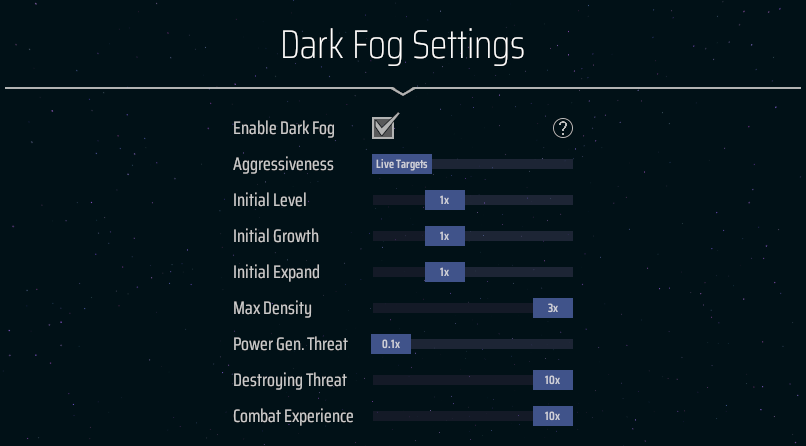Click the Power Gen. Threat 0.1x handle

click(x=391, y=344)
